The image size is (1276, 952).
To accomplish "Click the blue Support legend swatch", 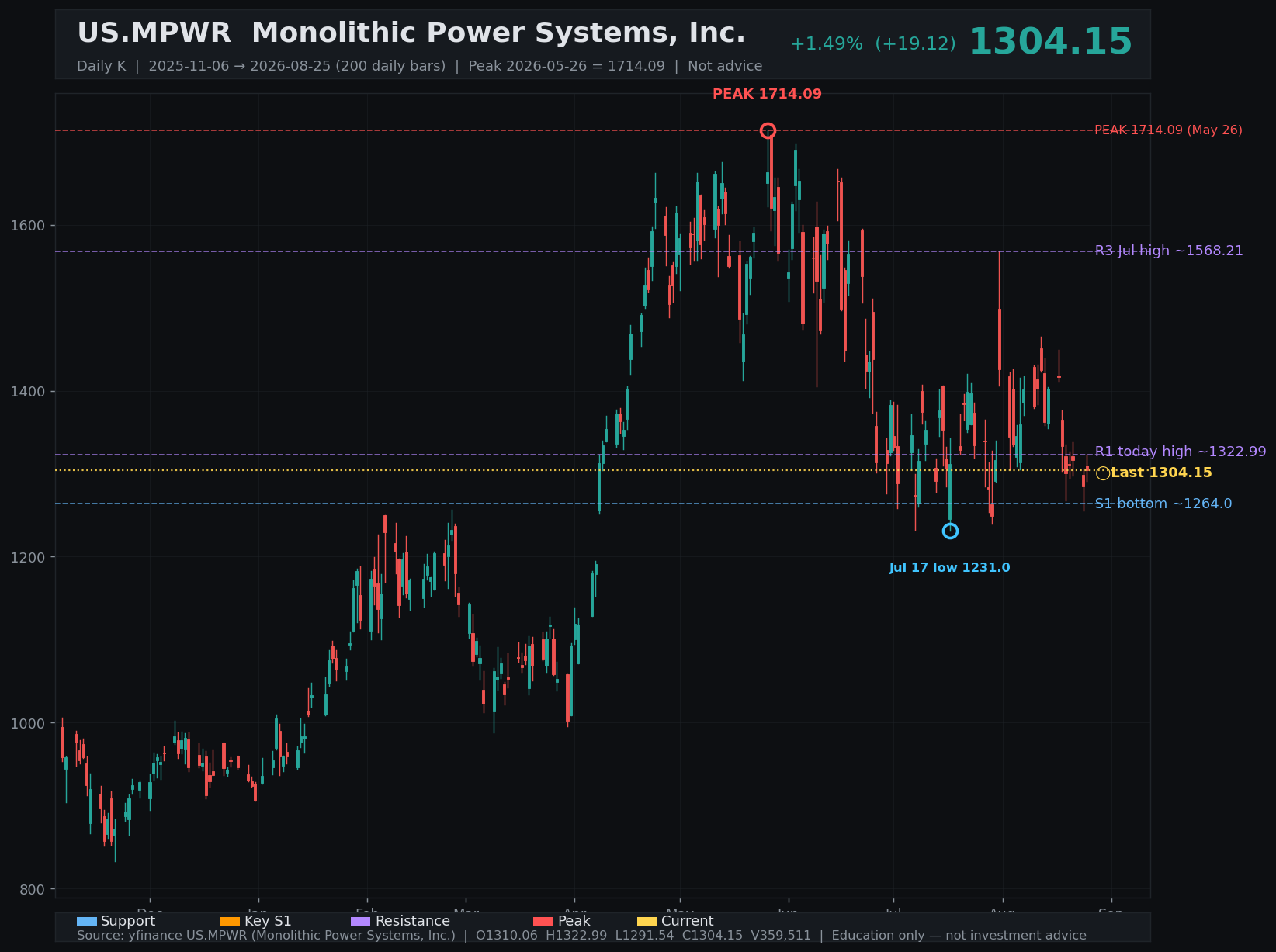I will 87,921.
